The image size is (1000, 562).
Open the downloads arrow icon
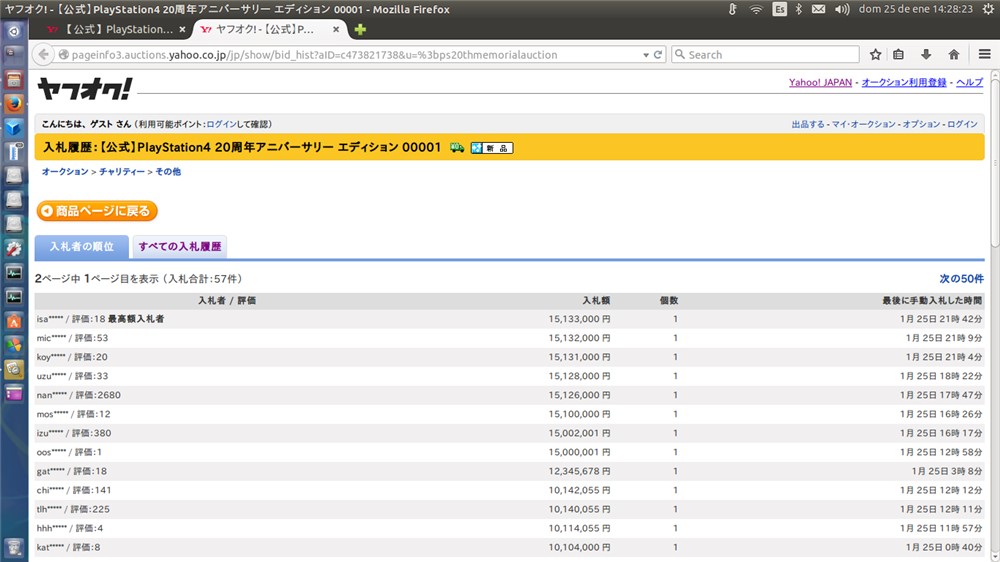pos(926,55)
